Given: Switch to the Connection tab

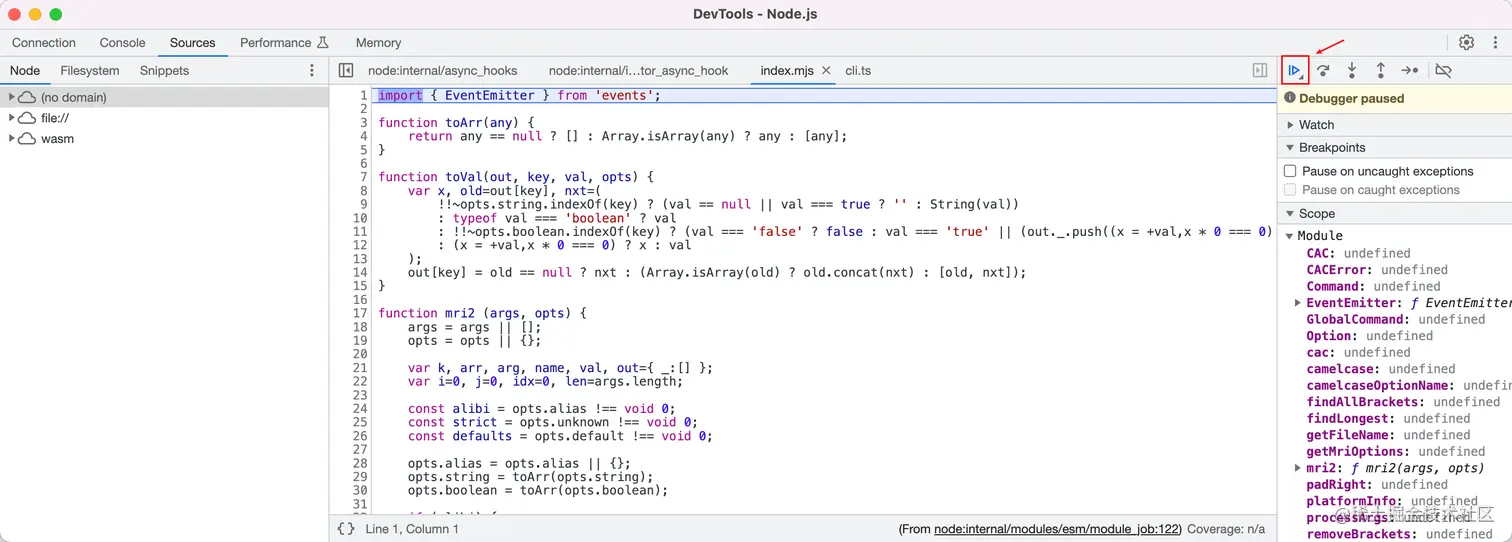Looking at the screenshot, I should [x=44, y=43].
